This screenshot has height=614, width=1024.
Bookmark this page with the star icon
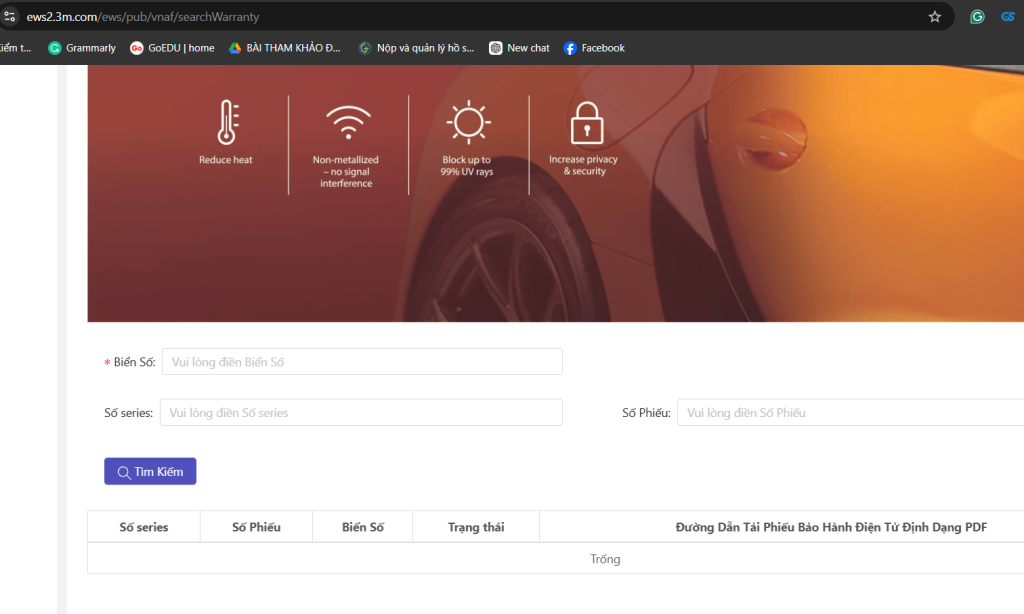[935, 17]
